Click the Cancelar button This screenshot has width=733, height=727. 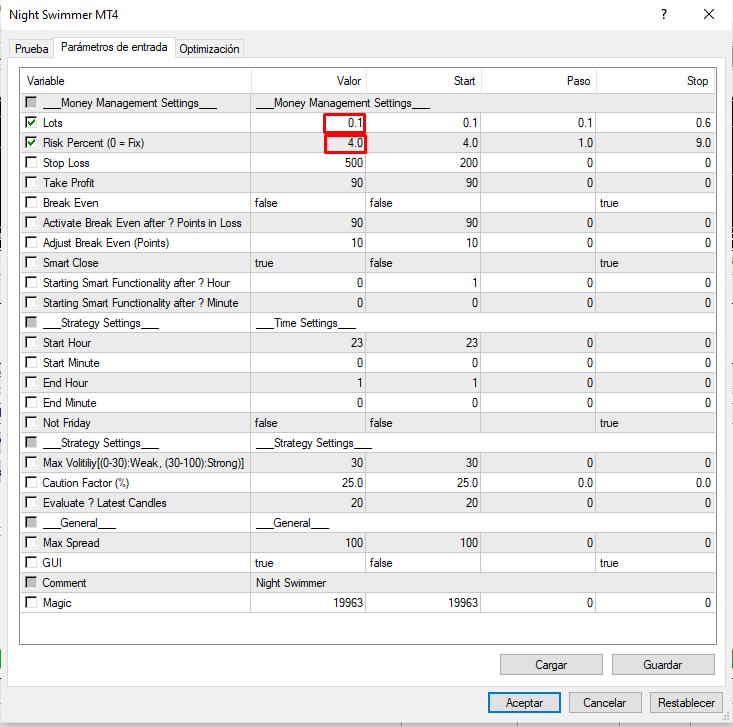click(x=605, y=703)
